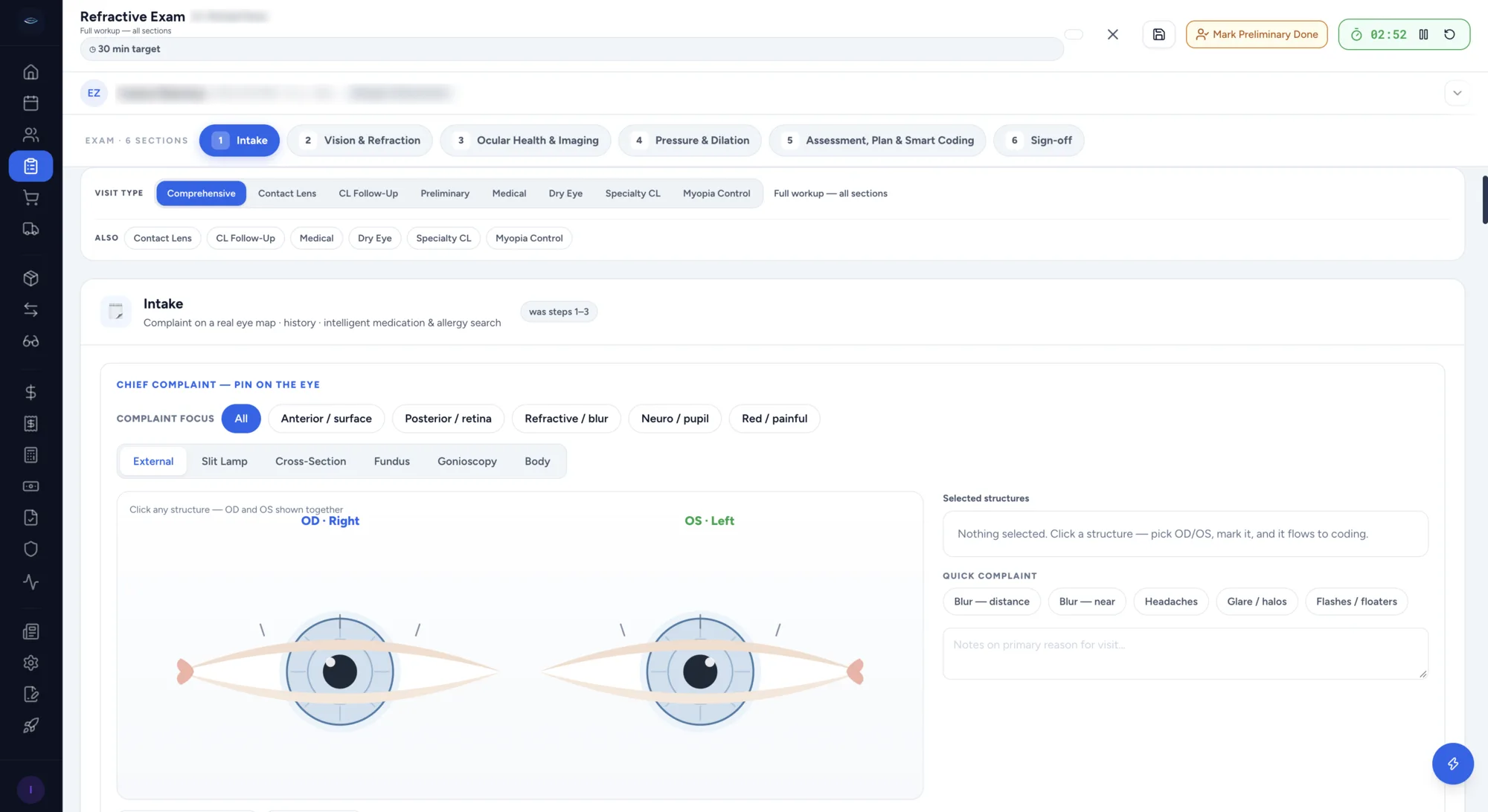Add Blur — distance quick complaint
This screenshot has width=1488, height=812.
[992, 602]
